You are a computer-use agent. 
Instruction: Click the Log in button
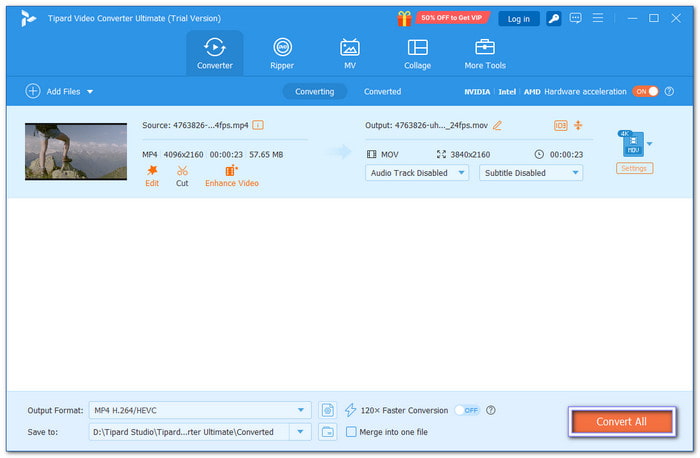(x=519, y=18)
